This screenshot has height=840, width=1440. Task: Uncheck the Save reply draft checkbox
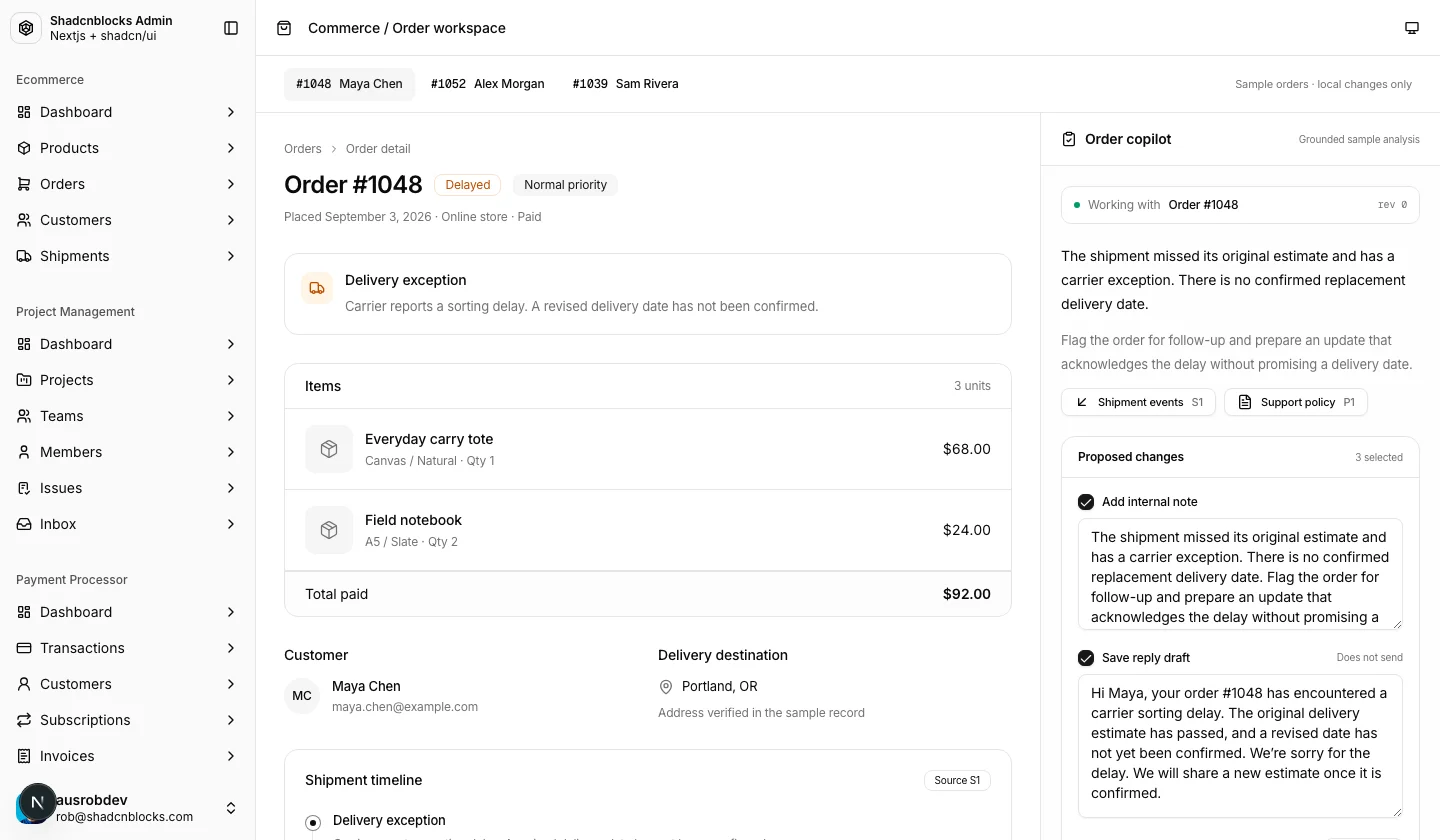(1086, 658)
